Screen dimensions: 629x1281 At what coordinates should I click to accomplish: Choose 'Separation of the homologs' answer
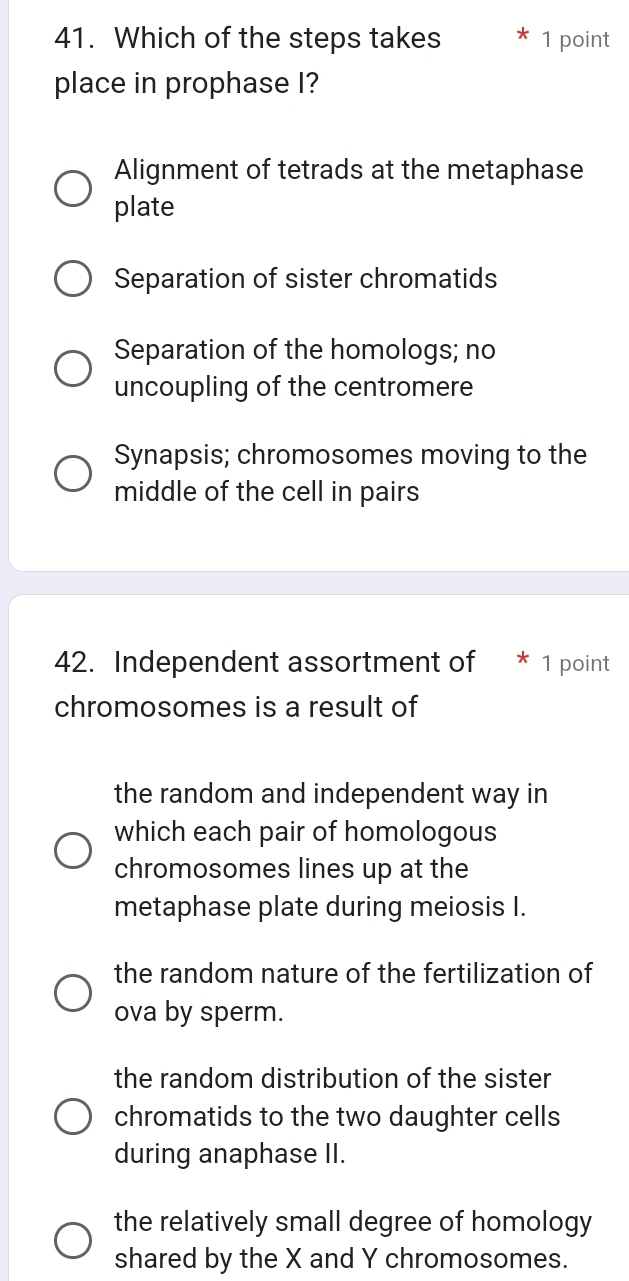click(71, 368)
